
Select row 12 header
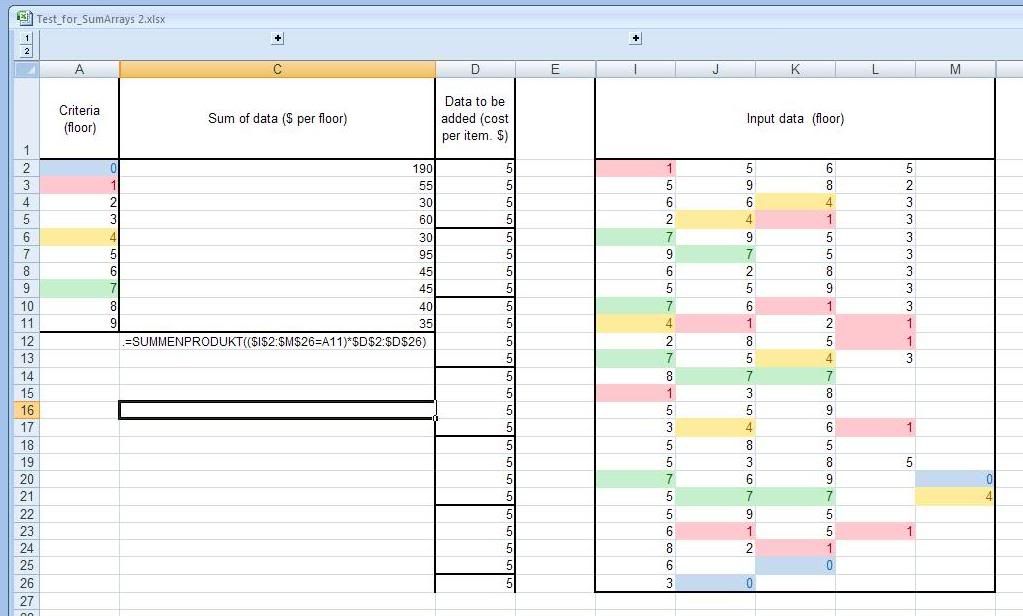[27, 341]
